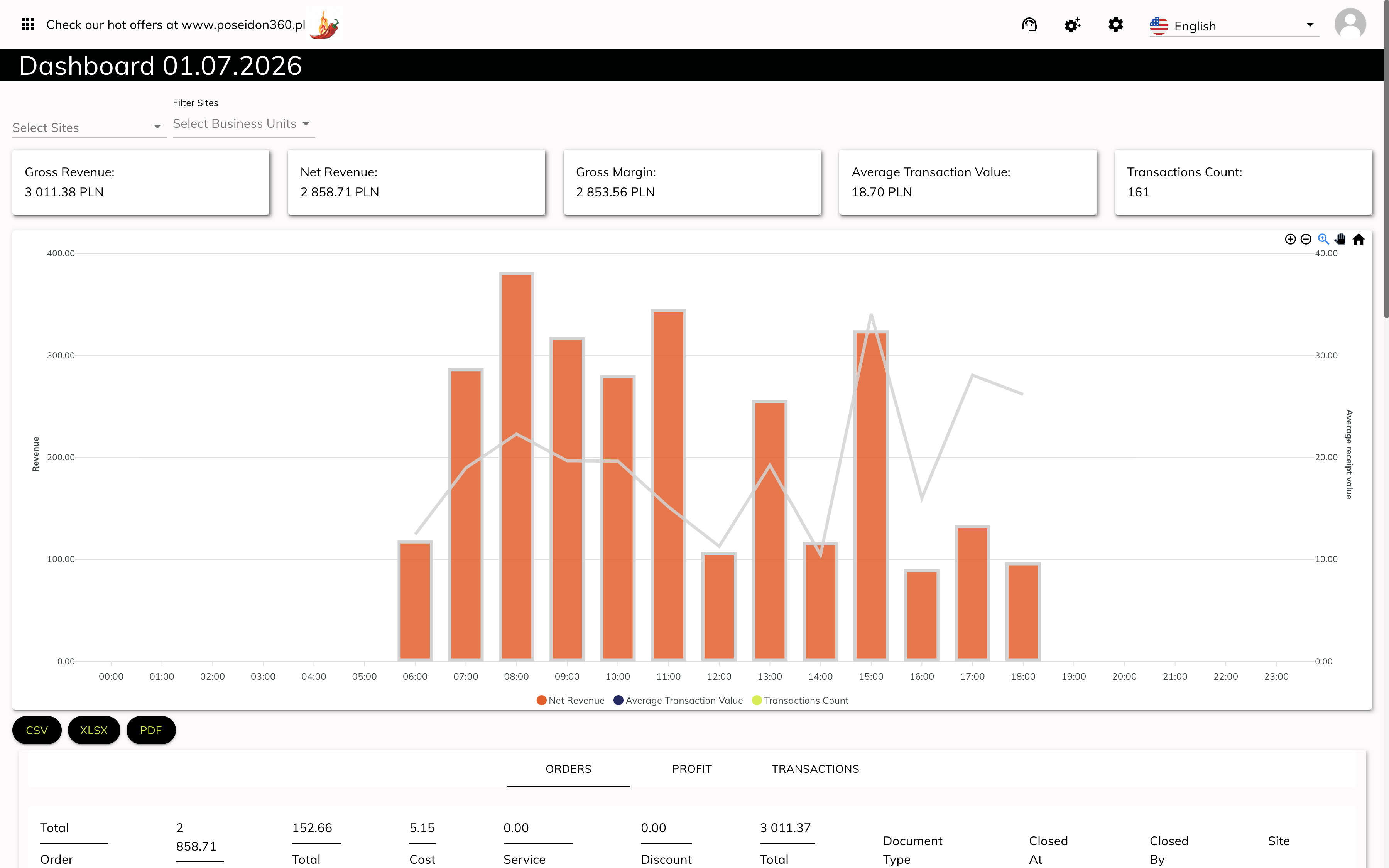This screenshot has height=868, width=1389.
Task: Activate the chart panning hand tool
Action: [x=1340, y=240]
